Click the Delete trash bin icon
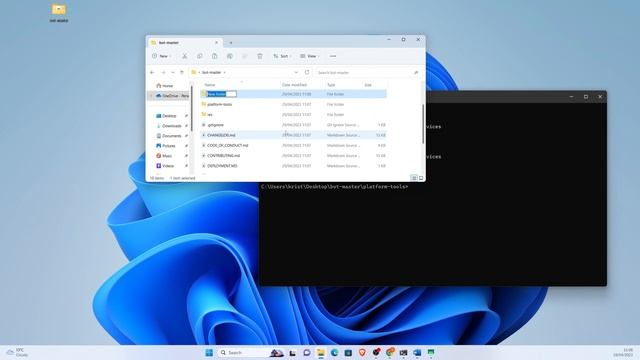The image size is (640, 360). point(260,56)
